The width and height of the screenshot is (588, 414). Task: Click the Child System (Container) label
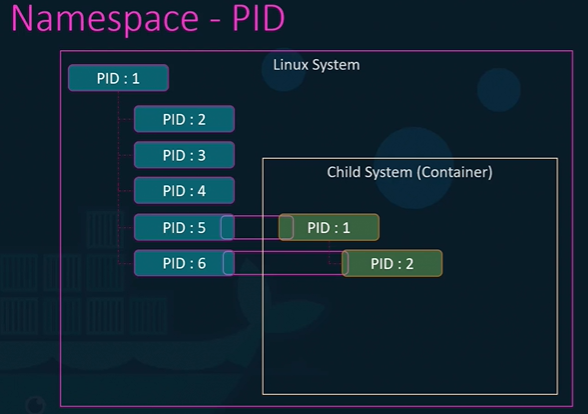click(x=410, y=172)
